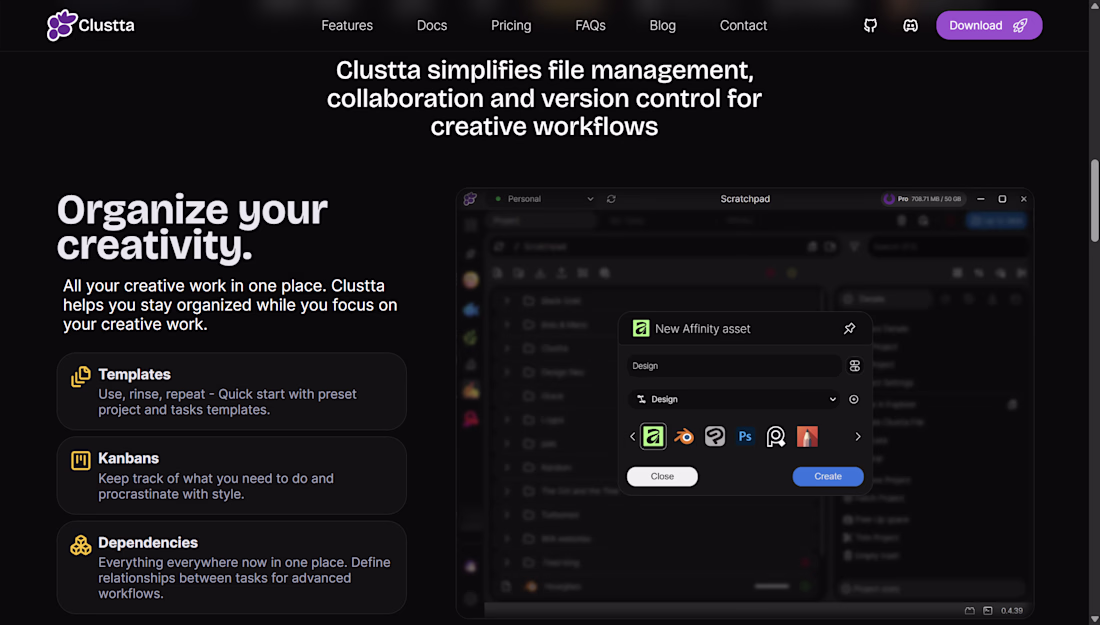Click the Dependencies cubes icon
This screenshot has width=1100, height=625.
81,545
